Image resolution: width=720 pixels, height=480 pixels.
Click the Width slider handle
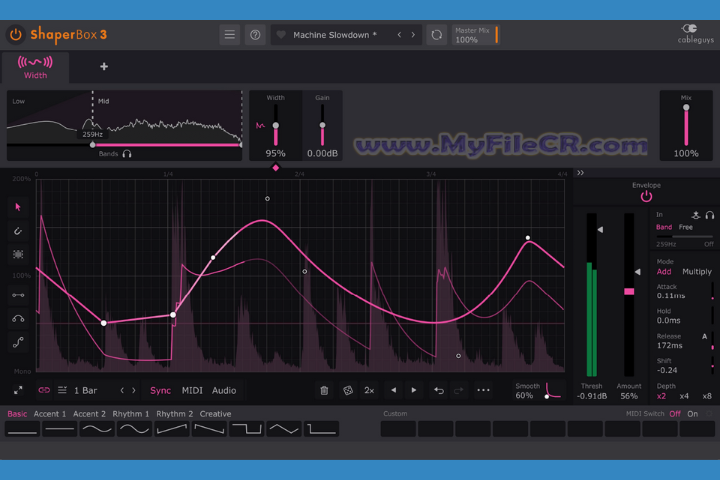click(276, 125)
